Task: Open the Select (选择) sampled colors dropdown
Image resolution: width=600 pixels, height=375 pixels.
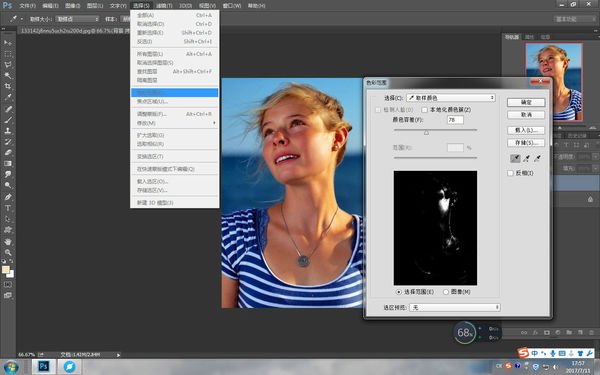Action: pos(451,98)
